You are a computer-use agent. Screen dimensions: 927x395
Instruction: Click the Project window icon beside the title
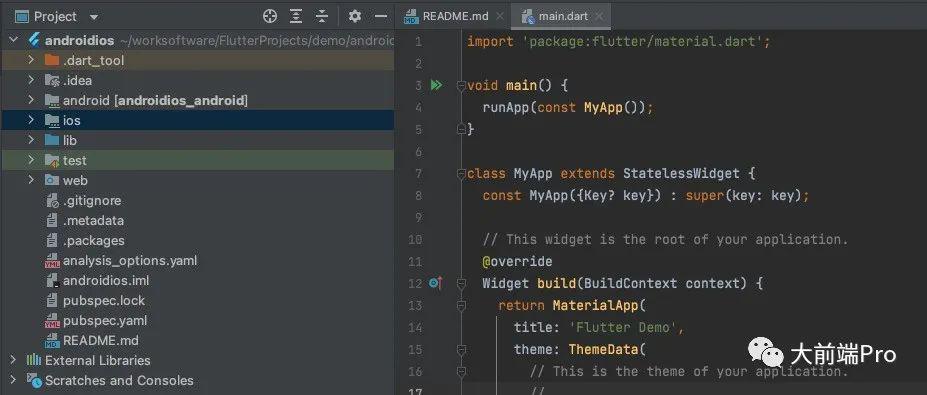22,17
